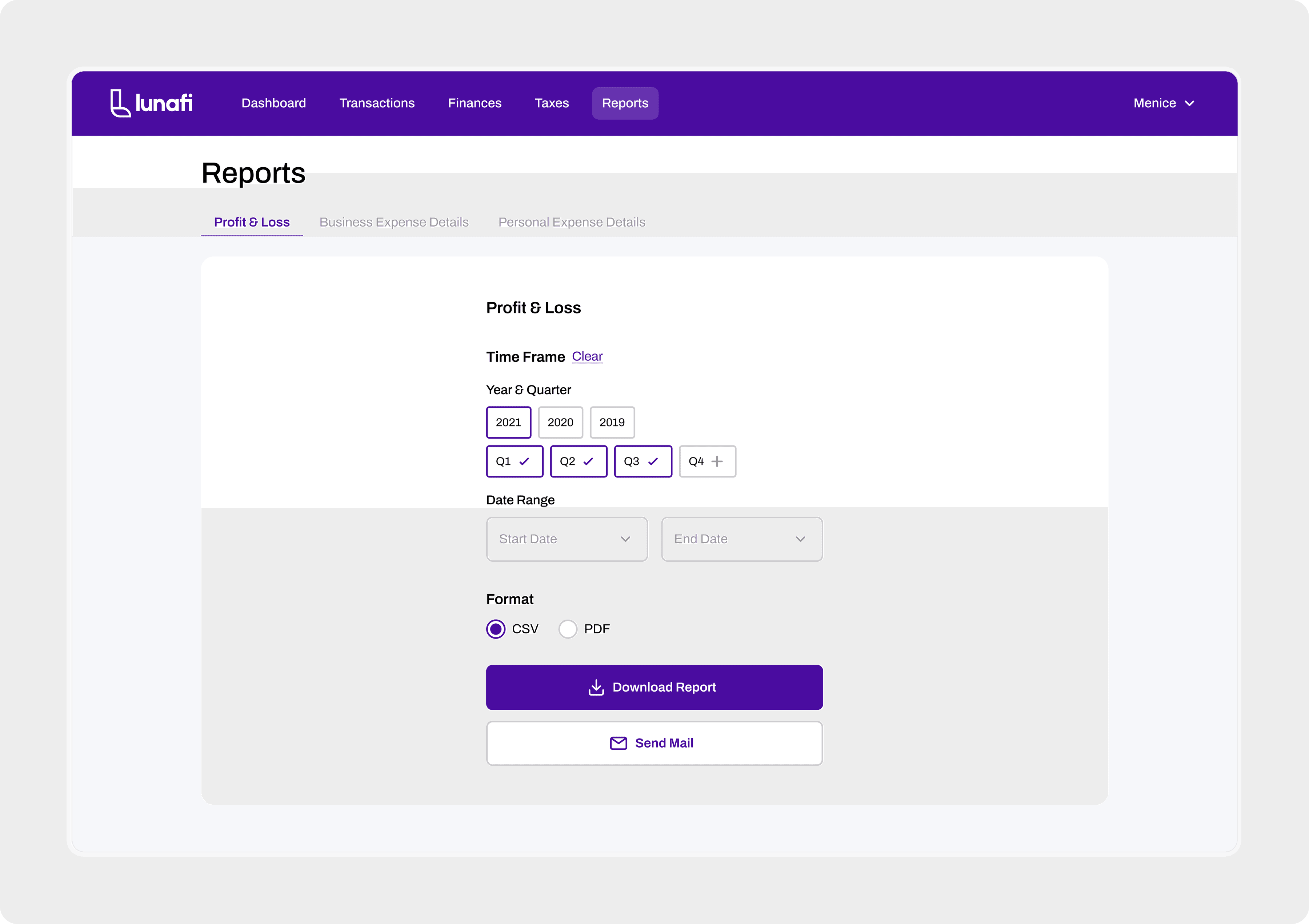1309x924 pixels.
Task: Click the Download Report button
Action: tap(654, 687)
